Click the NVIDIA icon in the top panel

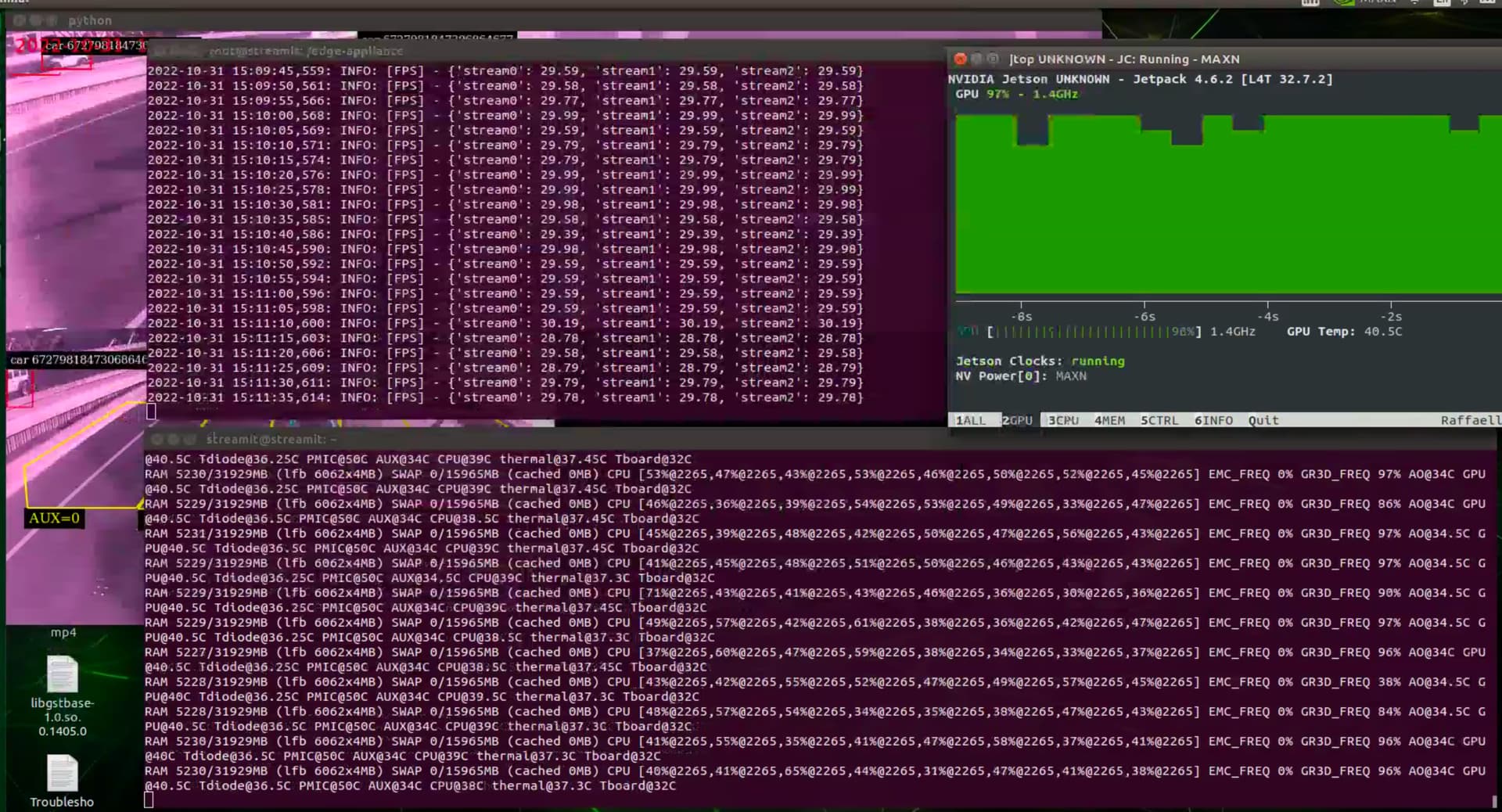coord(1345,2)
